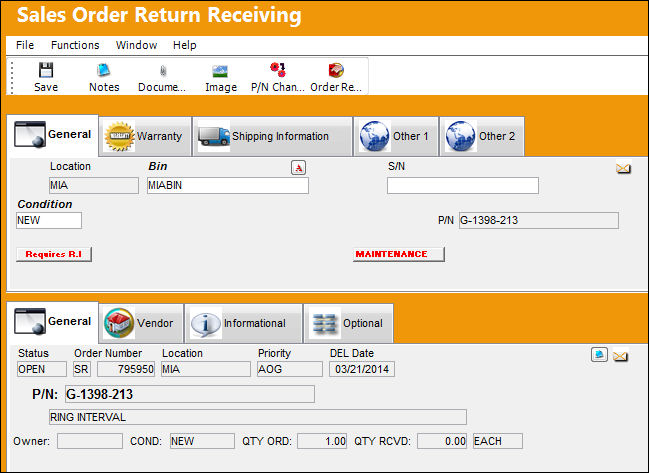Click the upper P/N field G-1398-213
Image resolution: width=649 pixels, height=473 pixels.
pos(539,220)
